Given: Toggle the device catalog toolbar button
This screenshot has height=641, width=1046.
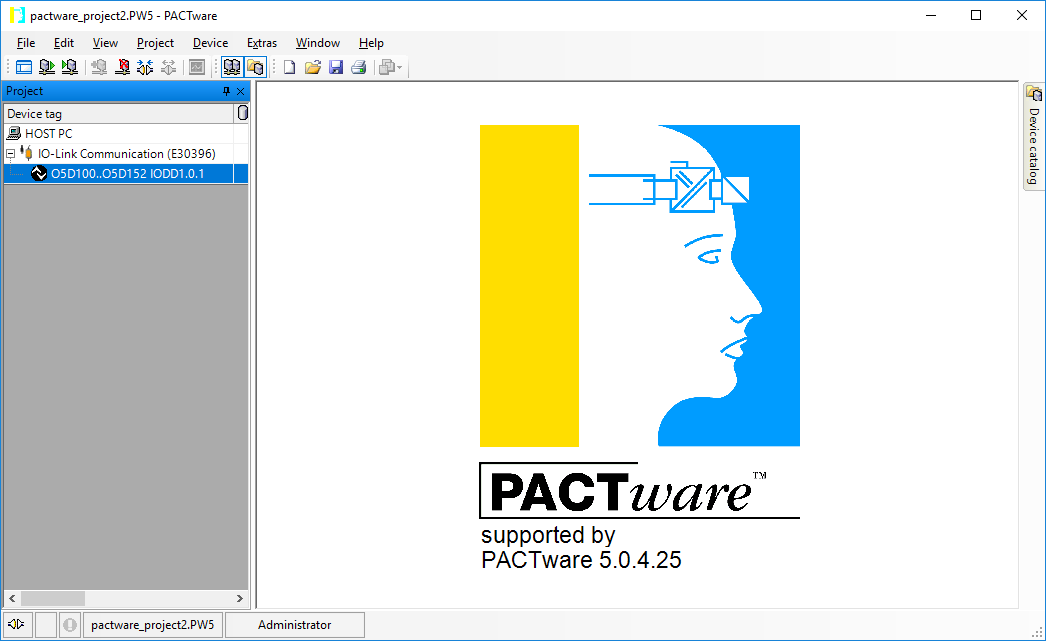Looking at the screenshot, I should pos(255,67).
